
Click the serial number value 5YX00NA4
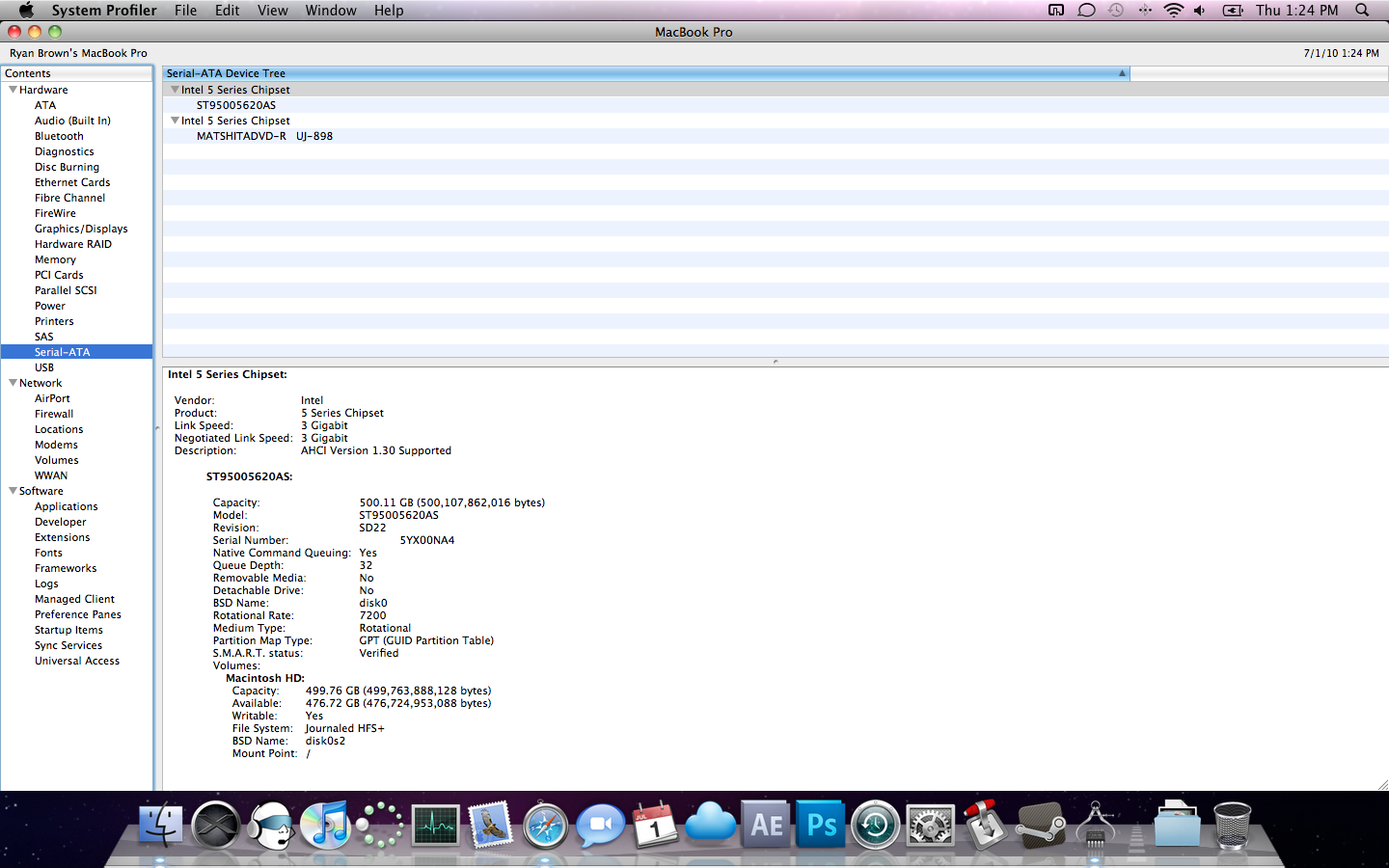(427, 540)
